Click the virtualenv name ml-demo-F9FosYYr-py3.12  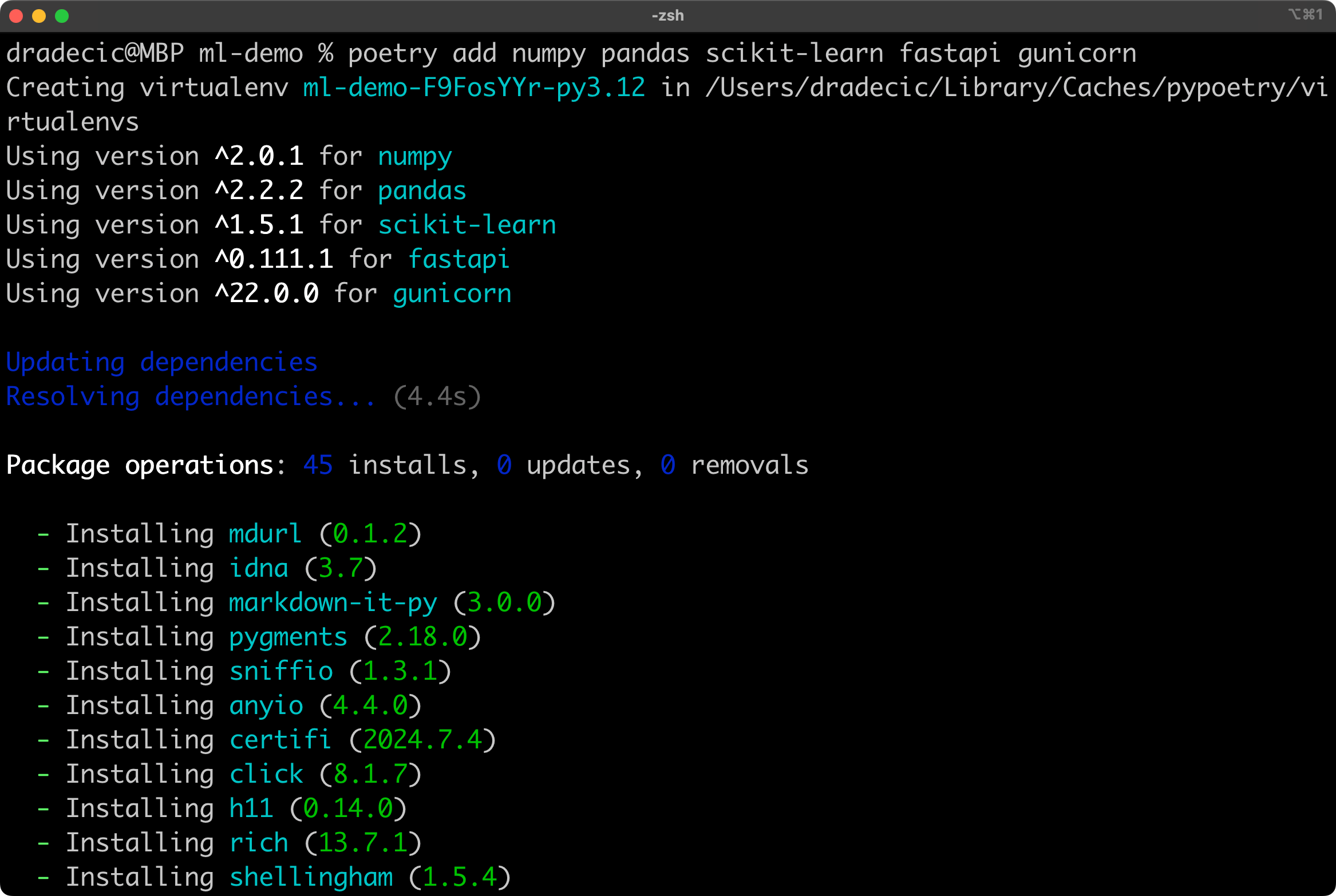[473, 88]
